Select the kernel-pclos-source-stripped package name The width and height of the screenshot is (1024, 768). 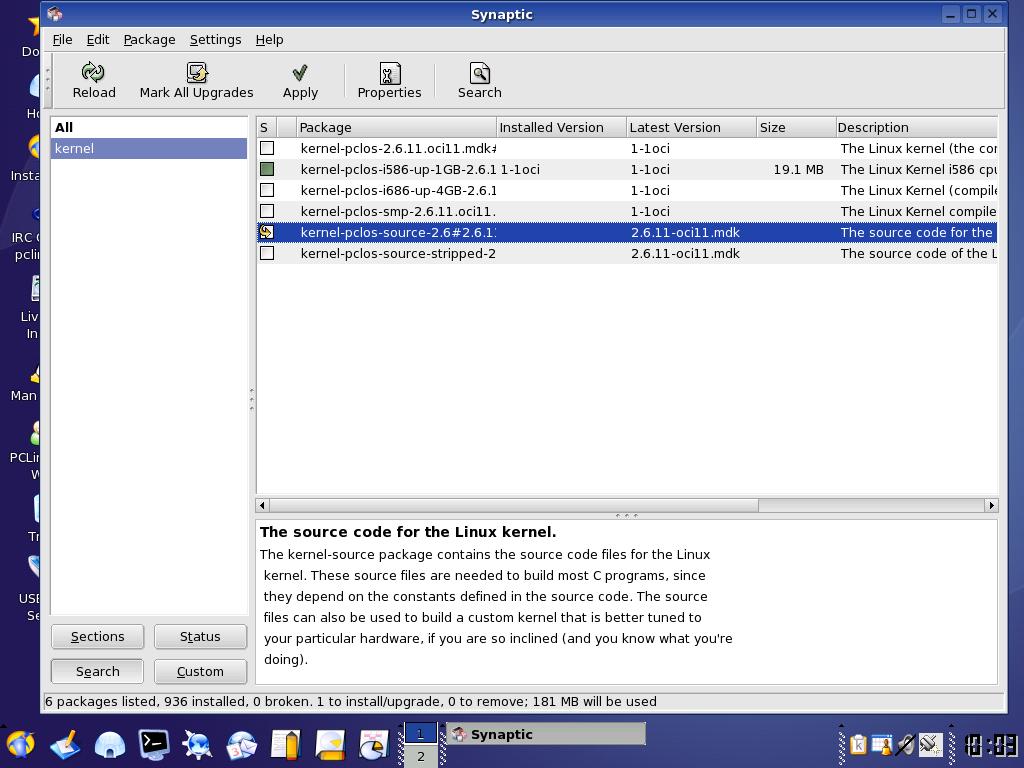point(398,253)
